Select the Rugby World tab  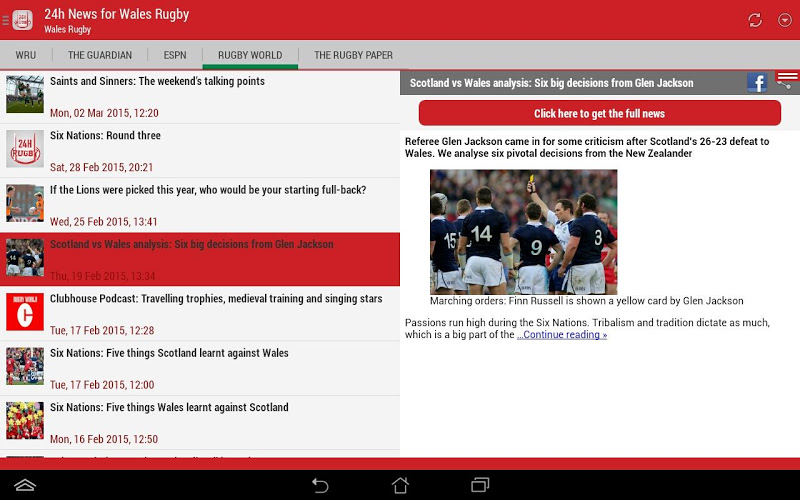pyautogui.click(x=250, y=55)
